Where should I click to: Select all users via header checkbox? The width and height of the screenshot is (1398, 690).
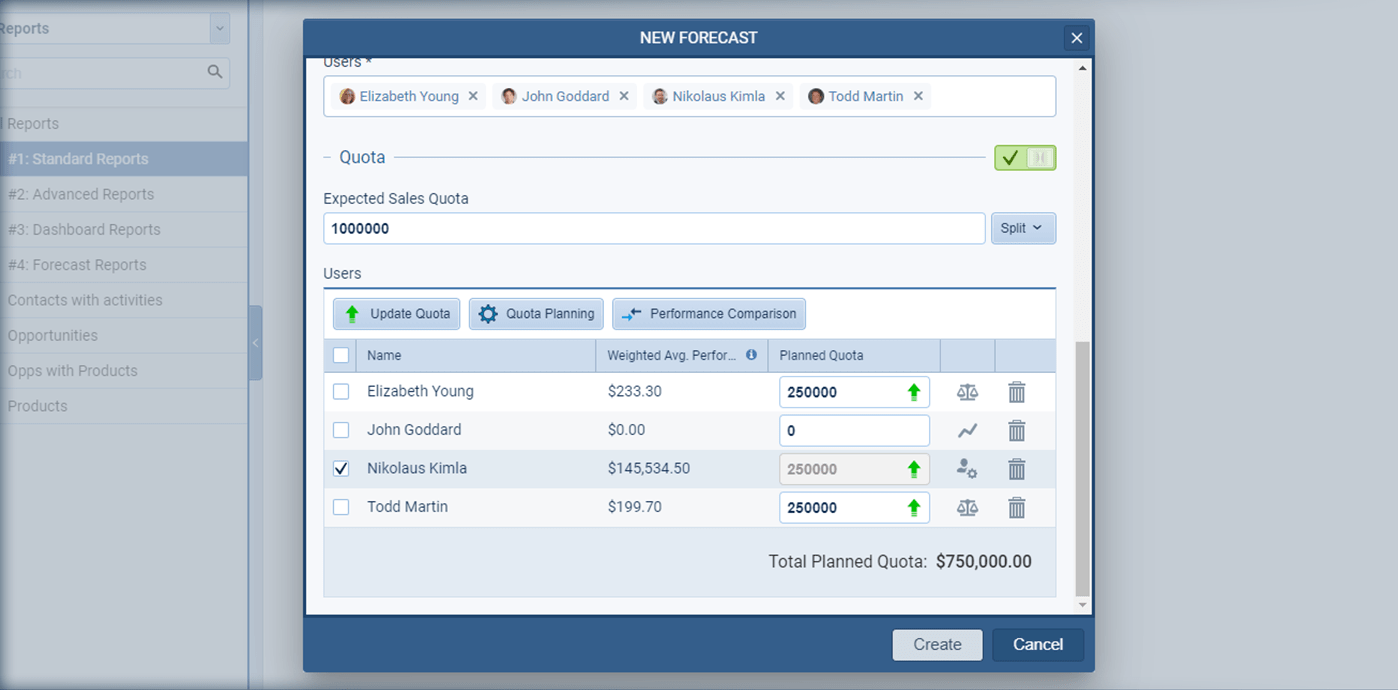(340, 355)
